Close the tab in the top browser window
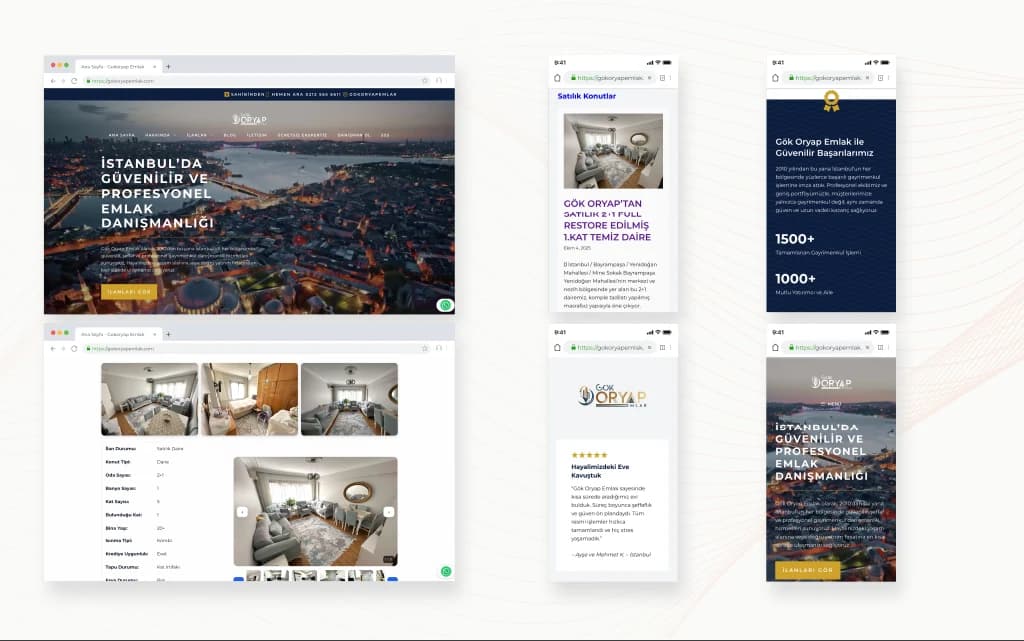This screenshot has height=641, width=1024. click(154, 67)
